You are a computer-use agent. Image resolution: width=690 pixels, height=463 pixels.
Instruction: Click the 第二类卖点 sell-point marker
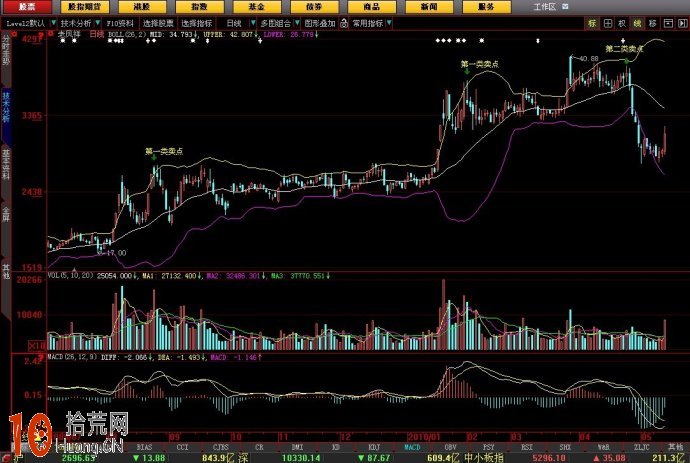point(624,49)
